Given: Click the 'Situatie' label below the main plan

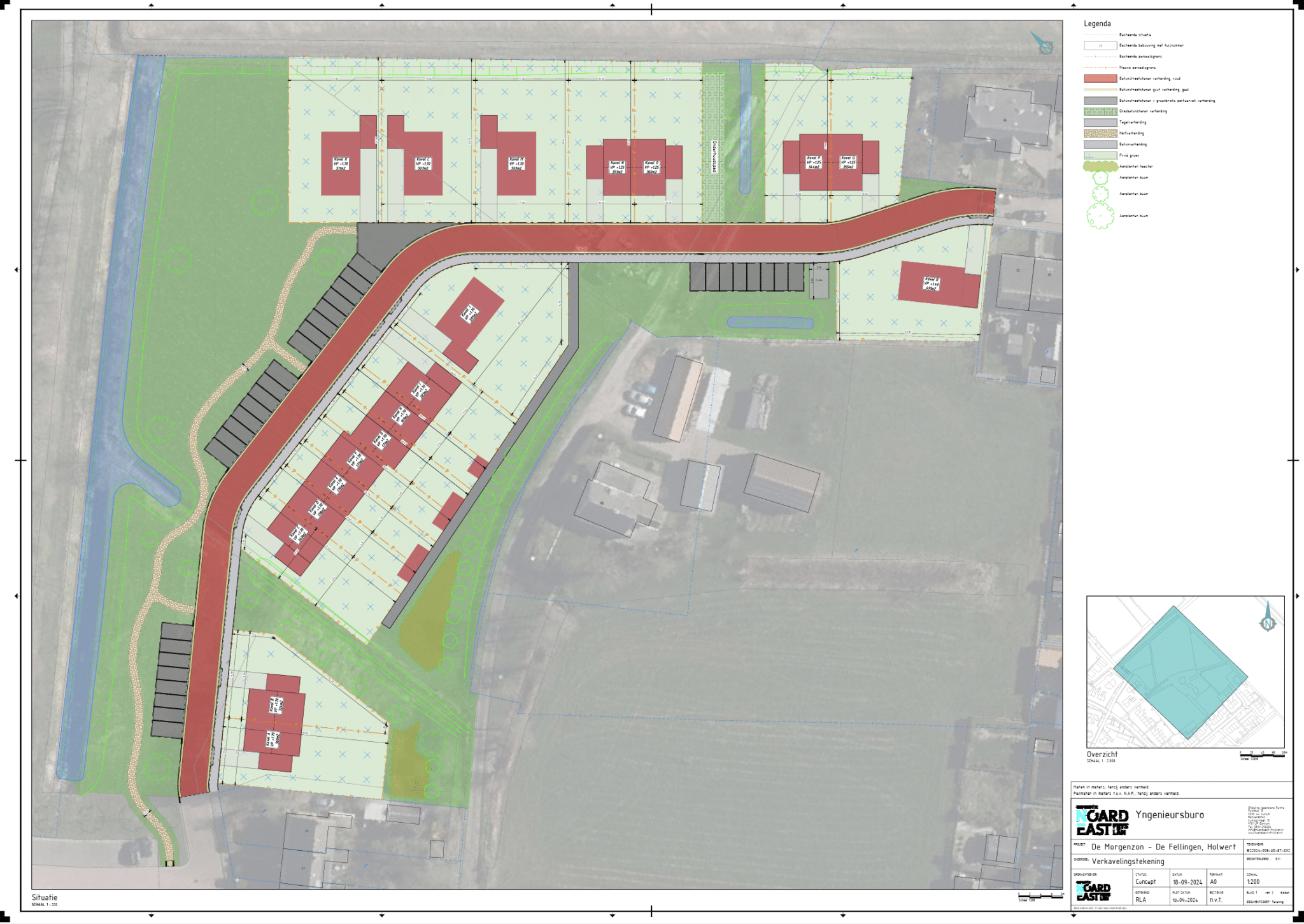Looking at the screenshot, I should pyautogui.click(x=45, y=897).
